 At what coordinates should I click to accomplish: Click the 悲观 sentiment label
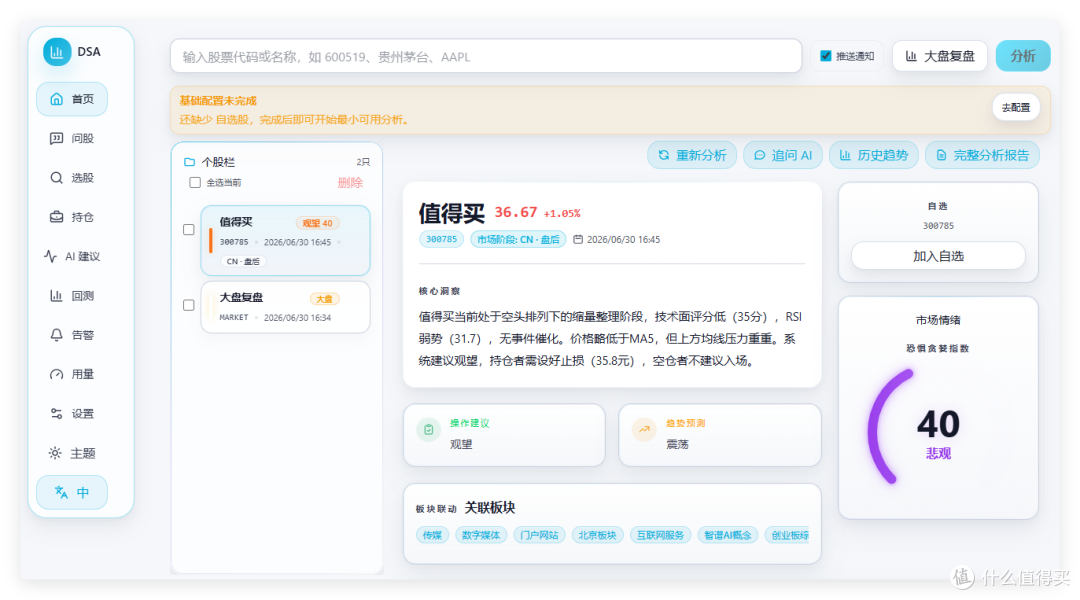tap(938, 453)
